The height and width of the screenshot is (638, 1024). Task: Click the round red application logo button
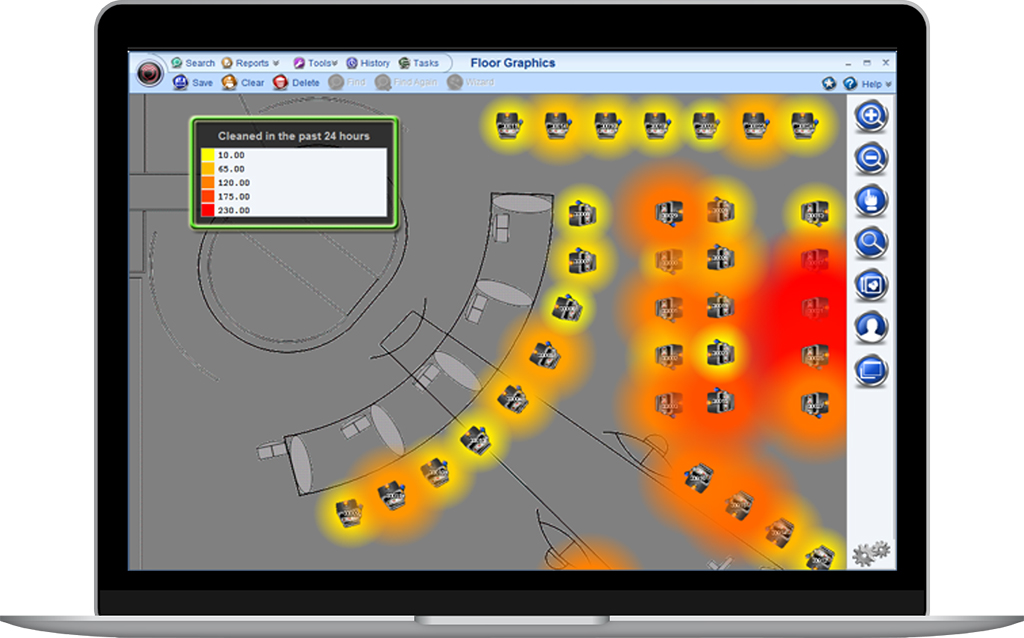[150, 73]
